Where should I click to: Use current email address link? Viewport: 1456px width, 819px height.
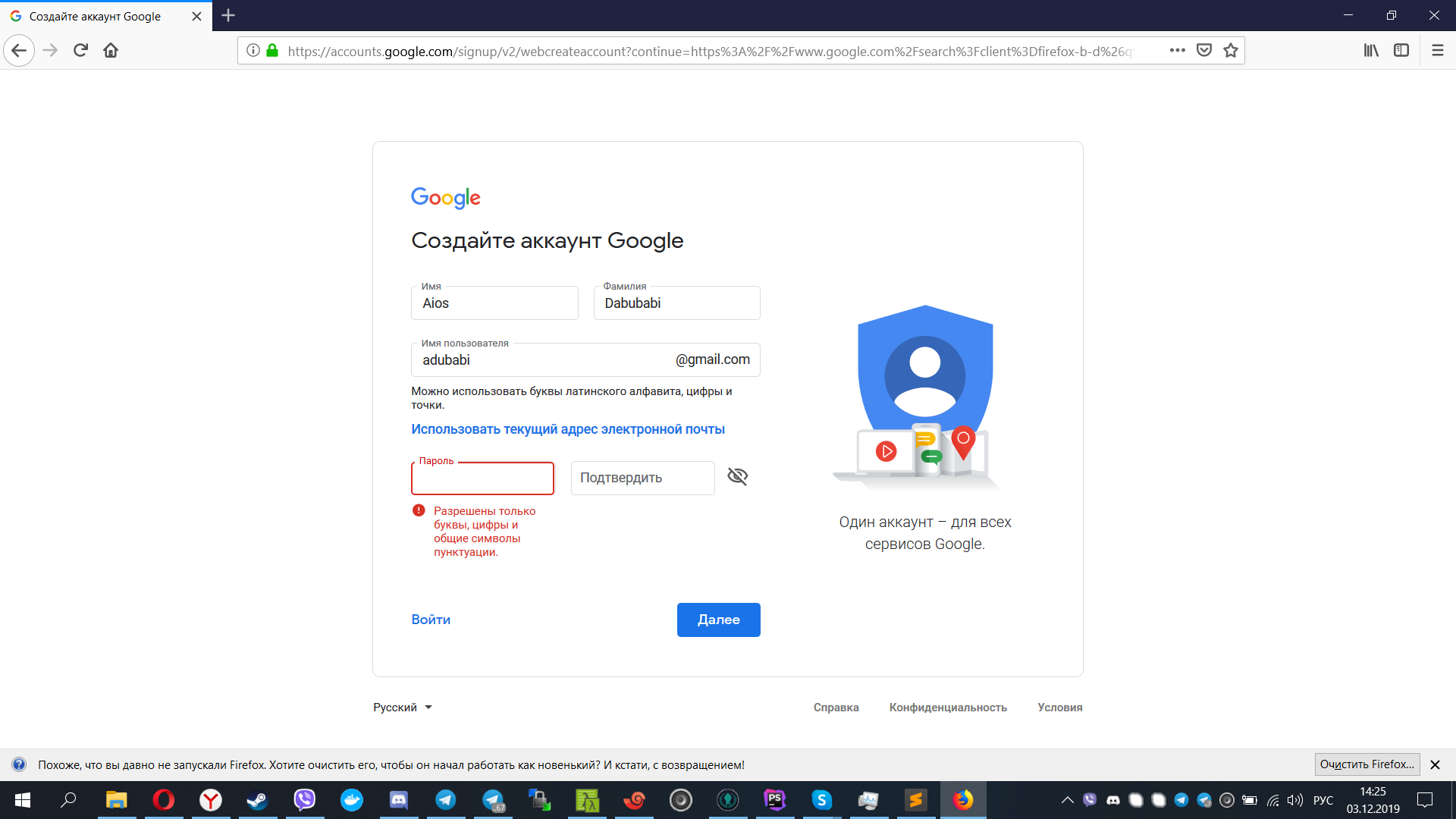click(x=568, y=429)
